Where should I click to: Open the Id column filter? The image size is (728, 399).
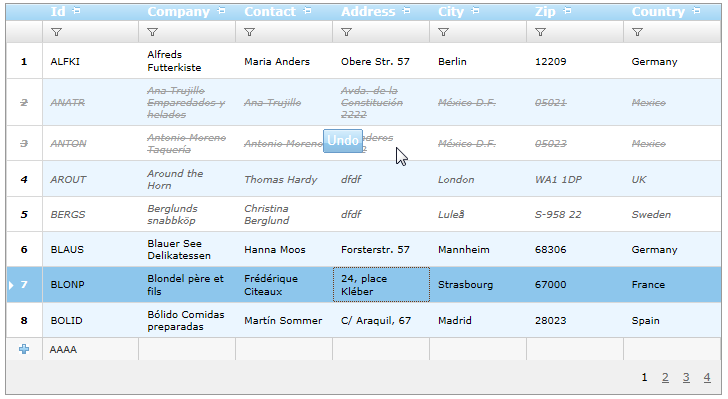[57, 32]
